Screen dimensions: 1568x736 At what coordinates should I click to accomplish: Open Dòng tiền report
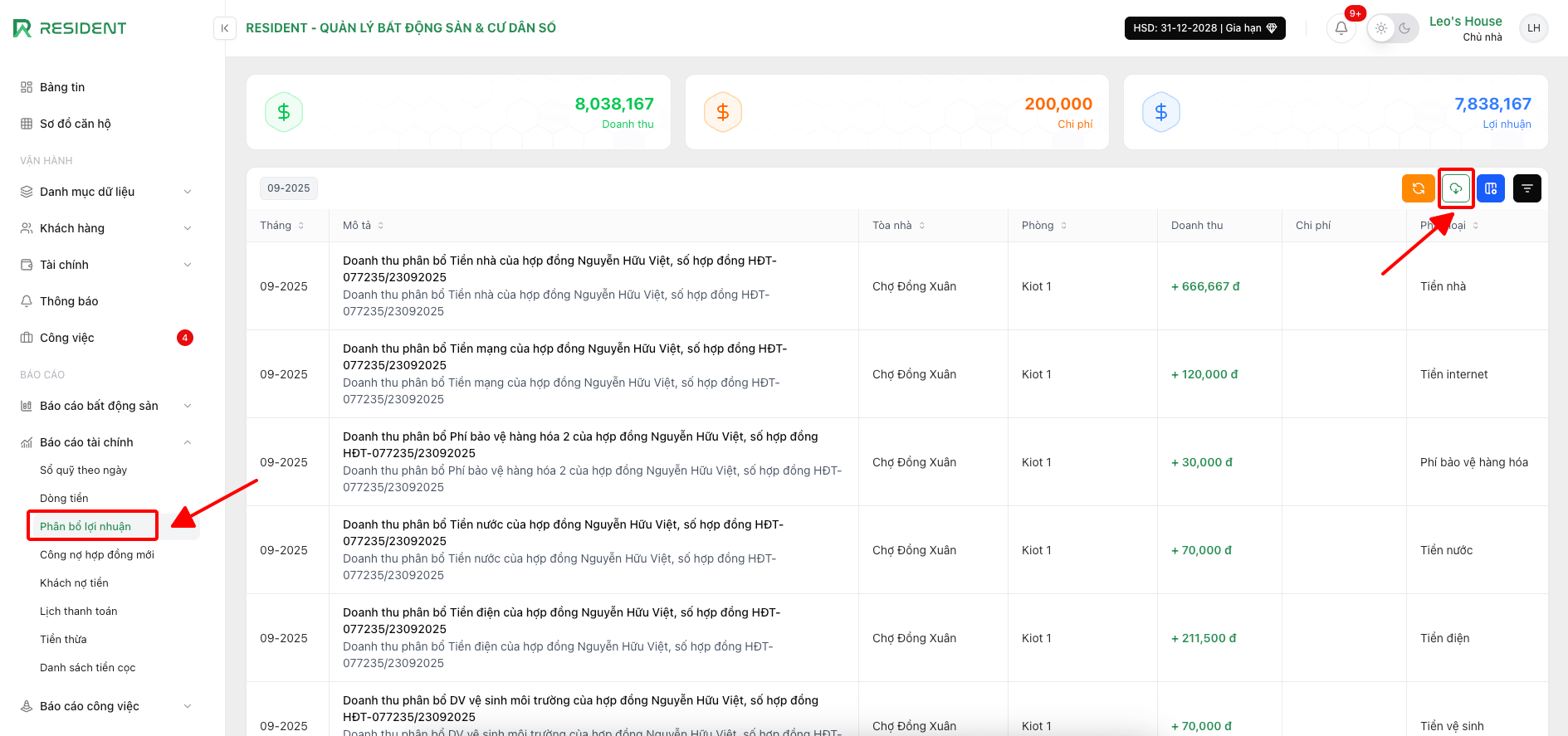64,499
